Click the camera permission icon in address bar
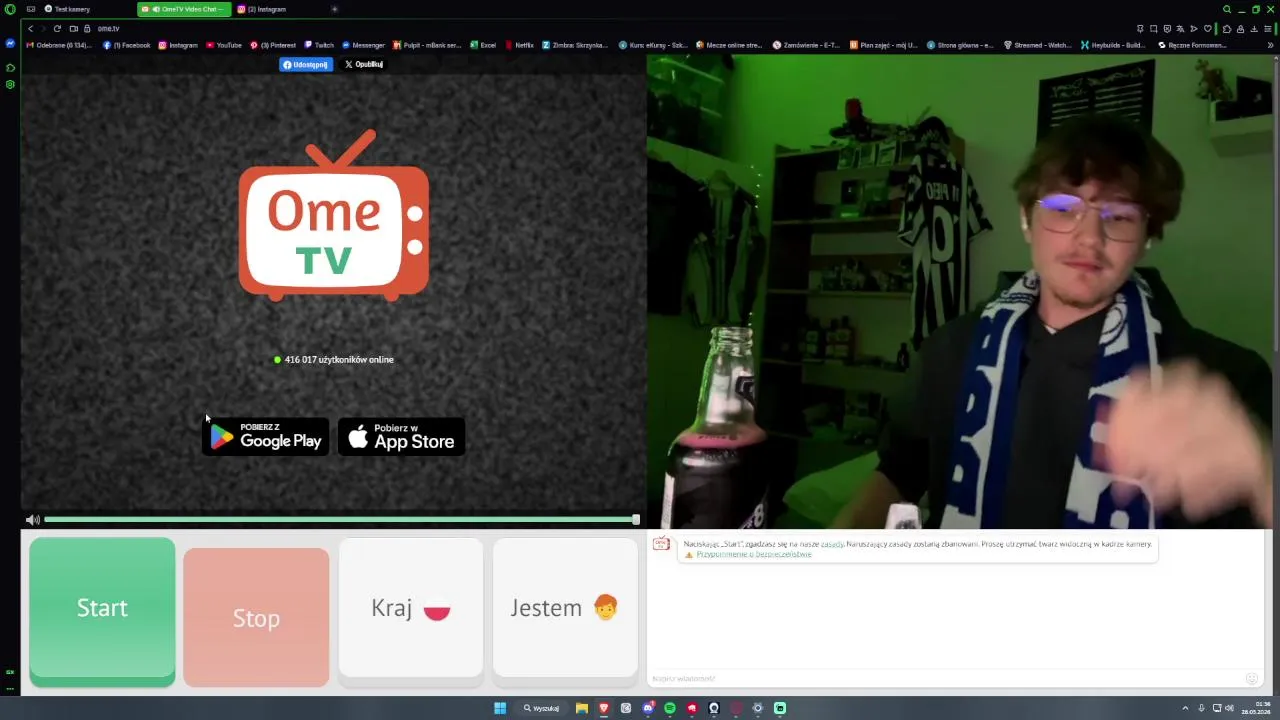The width and height of the screenshot is (1280, 720). 74,28
